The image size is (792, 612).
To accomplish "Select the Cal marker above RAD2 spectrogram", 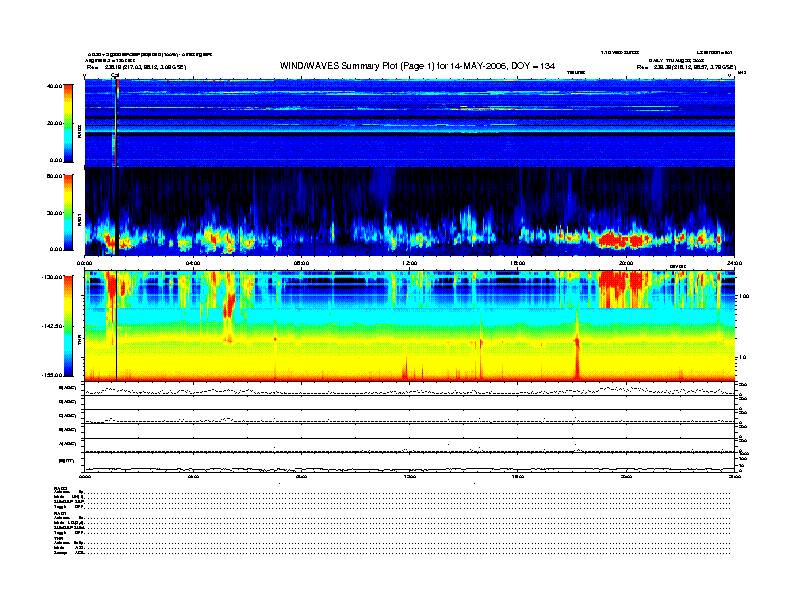I will (115, 75).
